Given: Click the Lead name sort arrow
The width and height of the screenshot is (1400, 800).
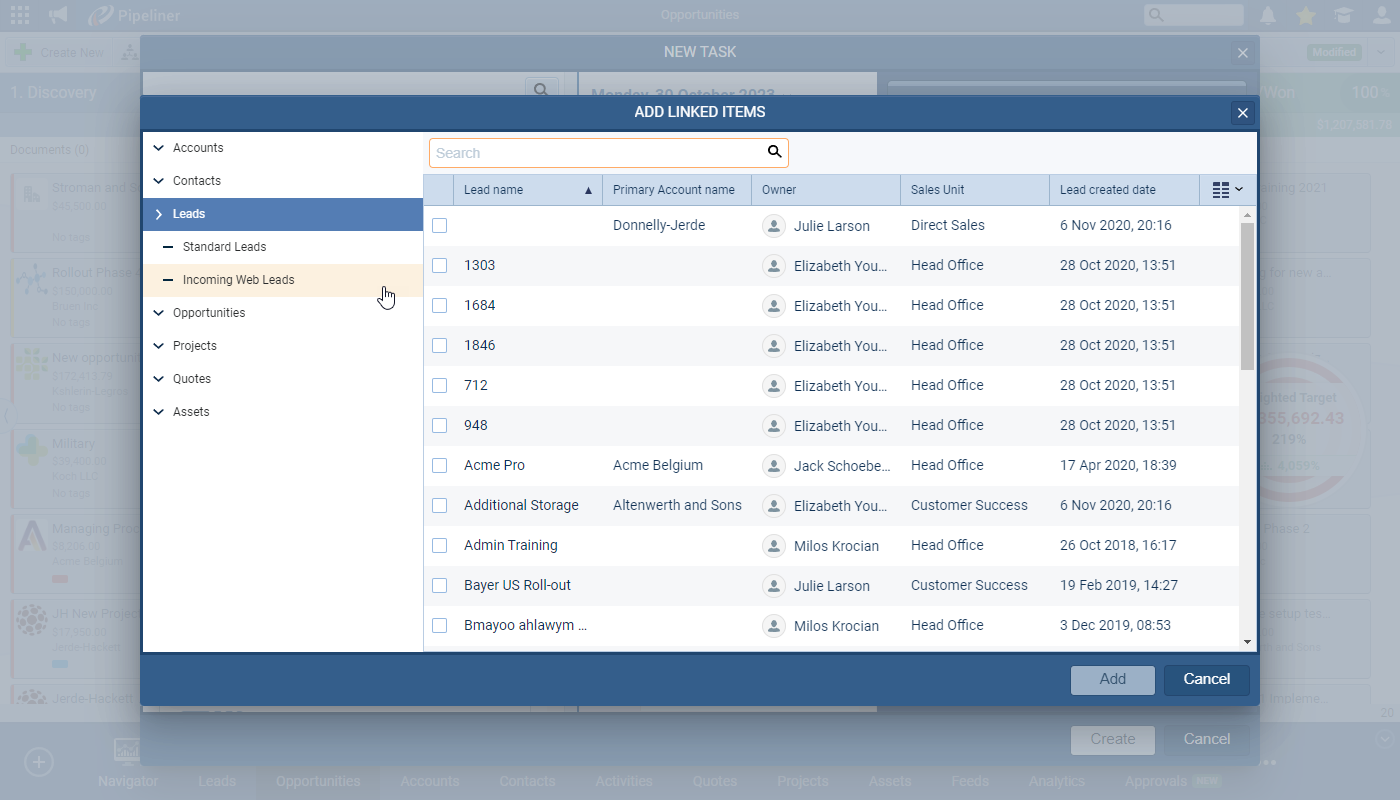Looking at the screenshot, I should pyautogui.click(x=588, y=190).
